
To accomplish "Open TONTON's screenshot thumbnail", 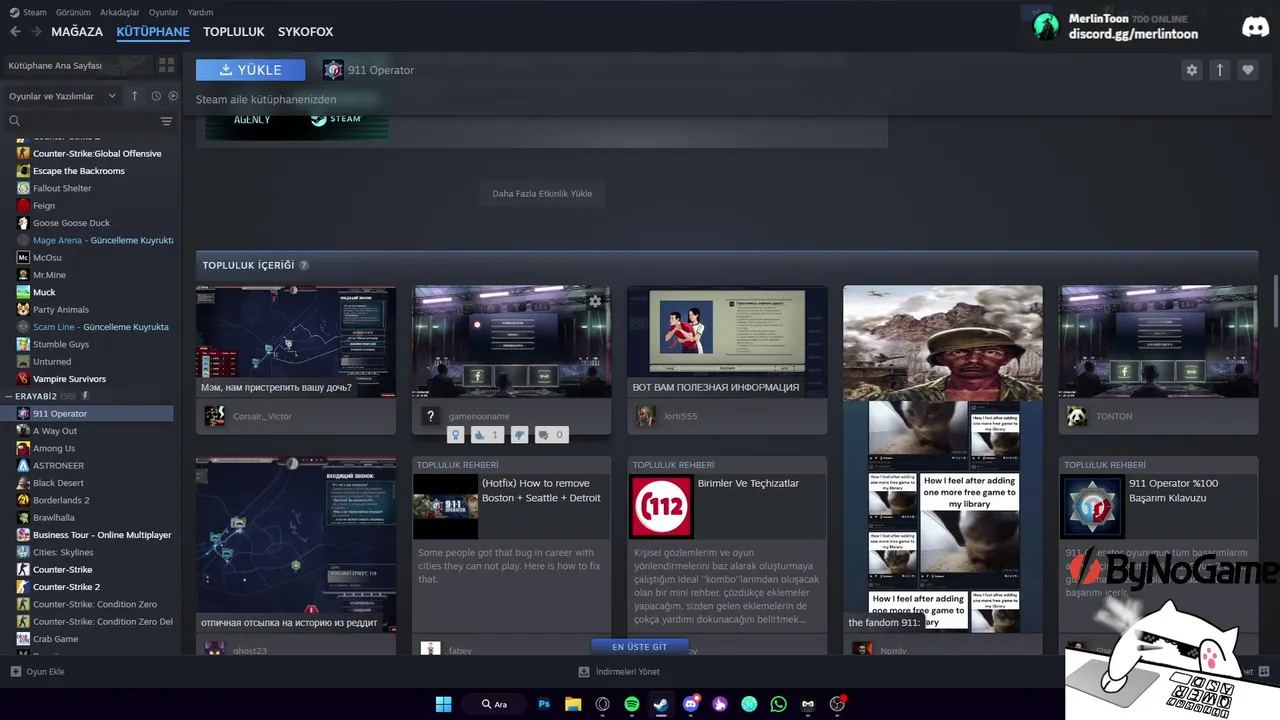I will point(1158,342).
